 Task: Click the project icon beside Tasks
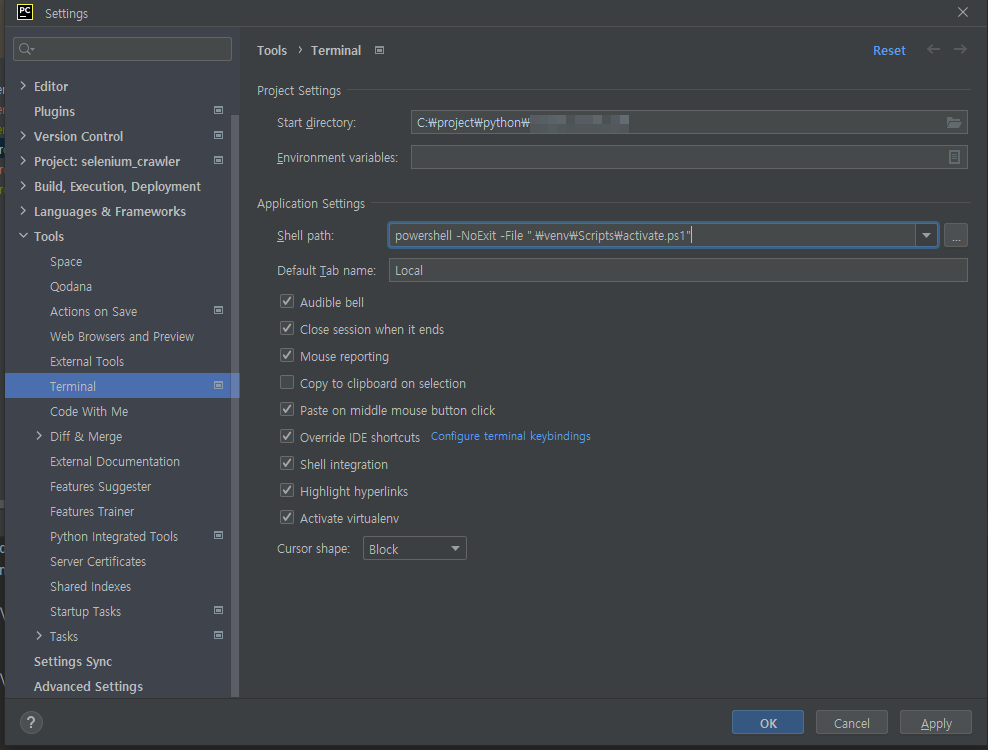point(219,635)
